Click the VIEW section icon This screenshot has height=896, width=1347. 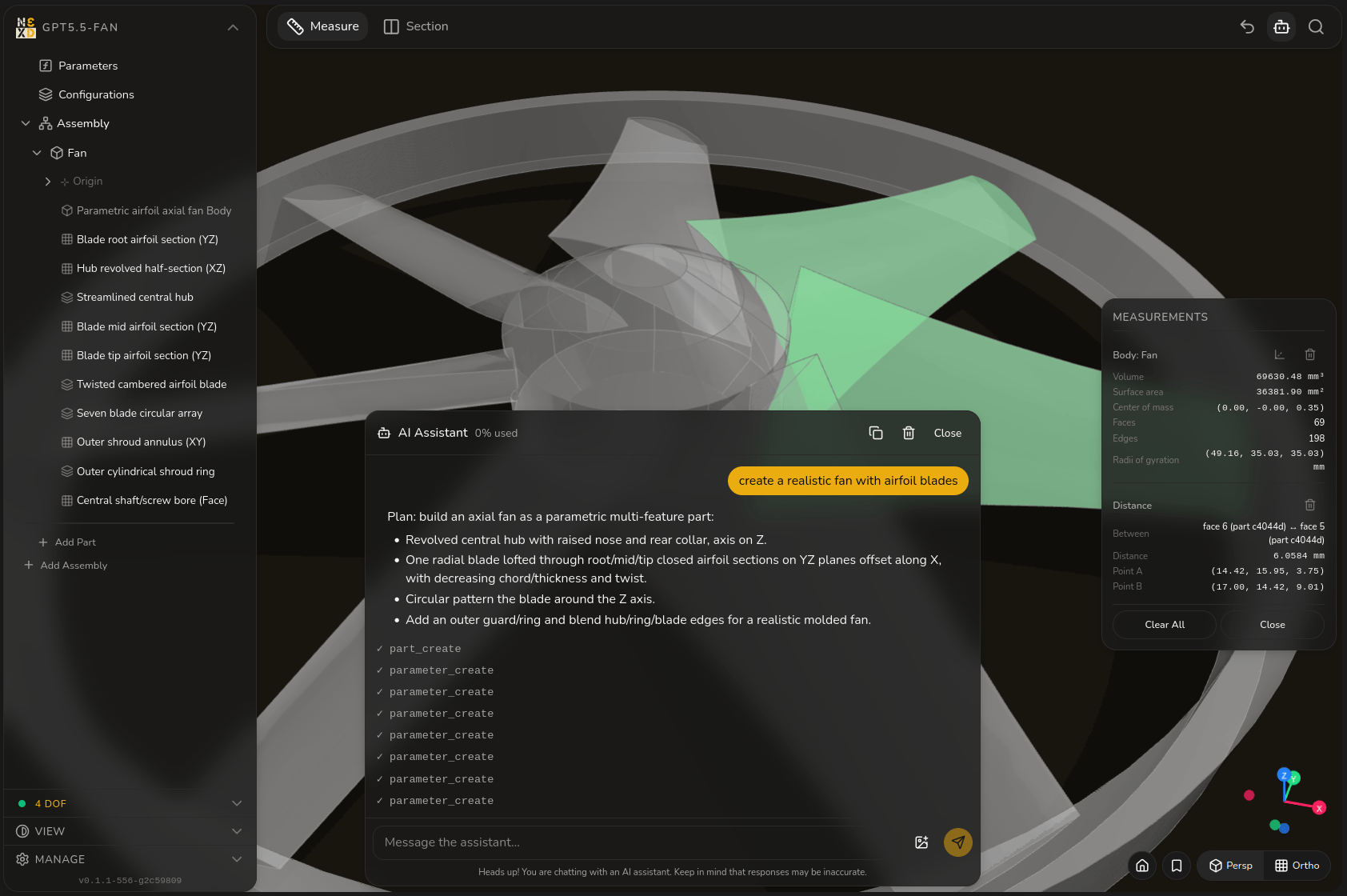22,831
